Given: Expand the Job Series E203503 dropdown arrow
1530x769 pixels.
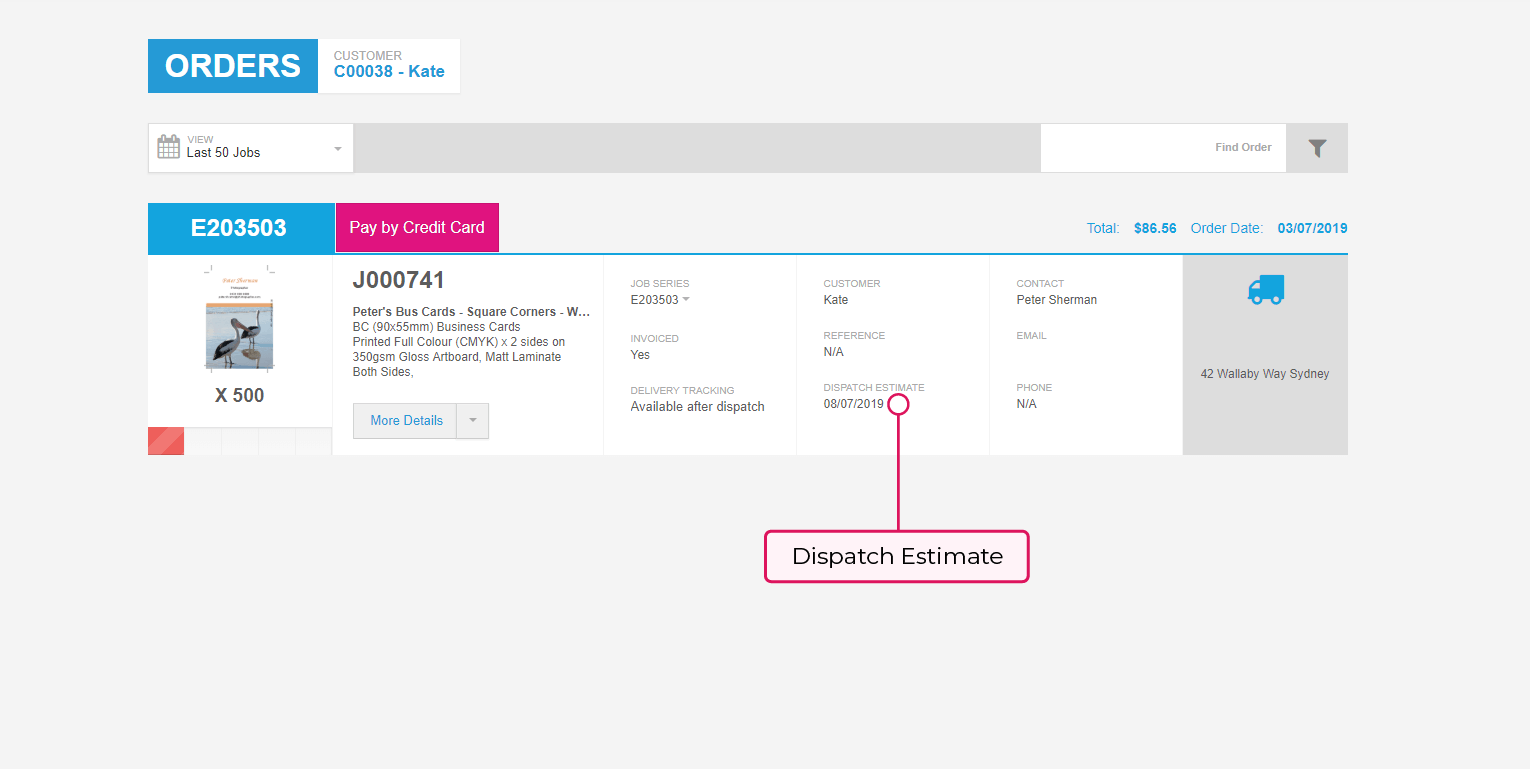Looking at the screenshot, I should pyautogui.click(x=686, y=300).
